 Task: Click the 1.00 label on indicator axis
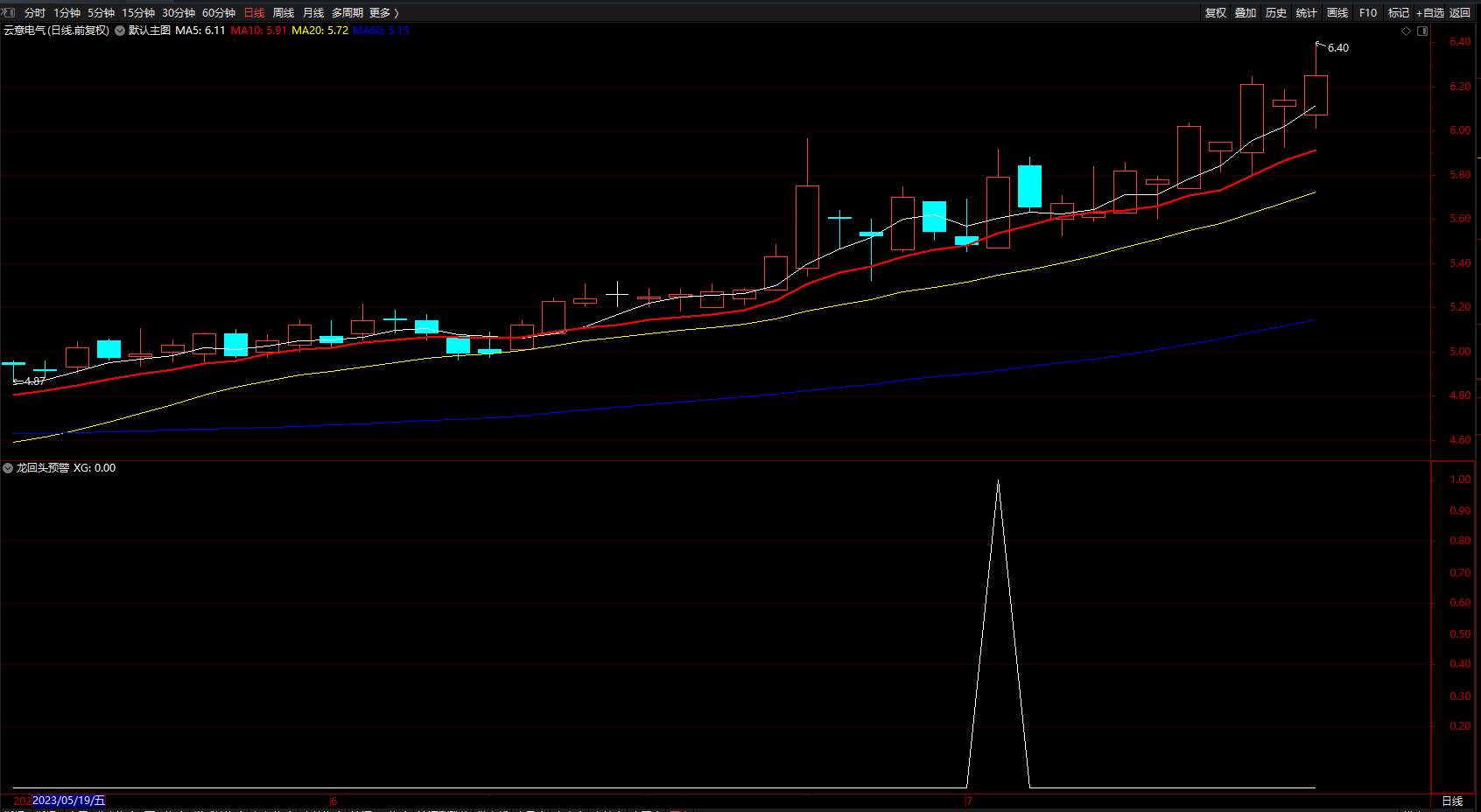(x=1460, y=479)
